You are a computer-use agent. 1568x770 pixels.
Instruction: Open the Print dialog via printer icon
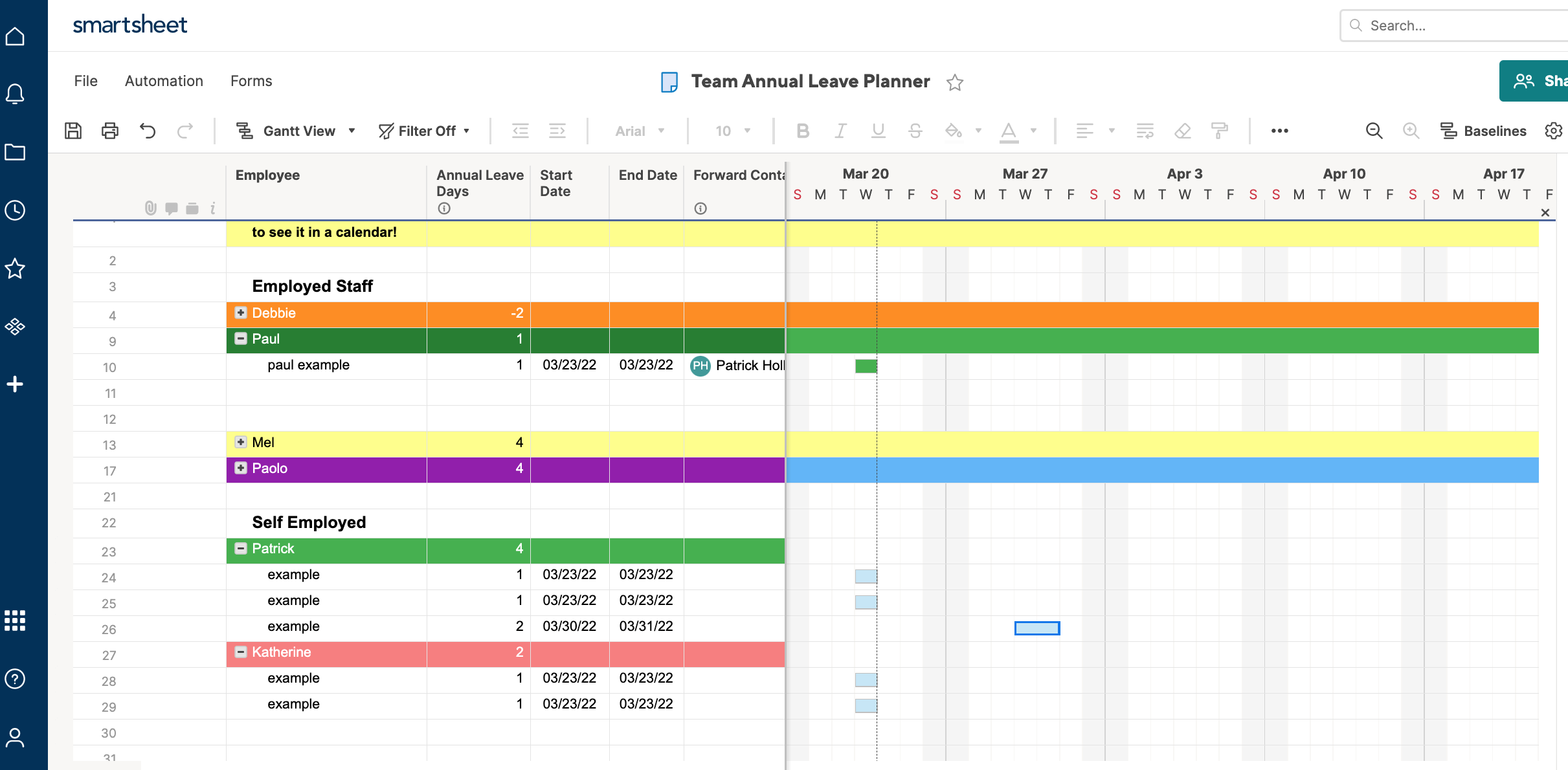pyautogui.click(x=110, y=130)
